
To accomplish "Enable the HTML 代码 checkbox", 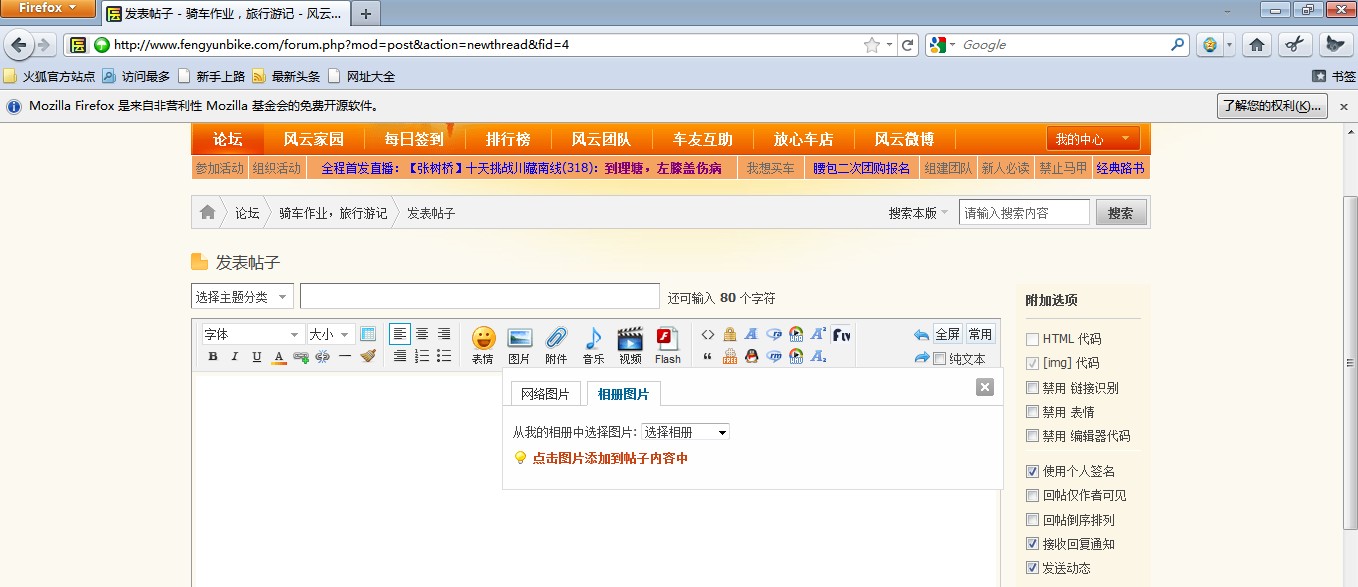I will [1032, 339].
